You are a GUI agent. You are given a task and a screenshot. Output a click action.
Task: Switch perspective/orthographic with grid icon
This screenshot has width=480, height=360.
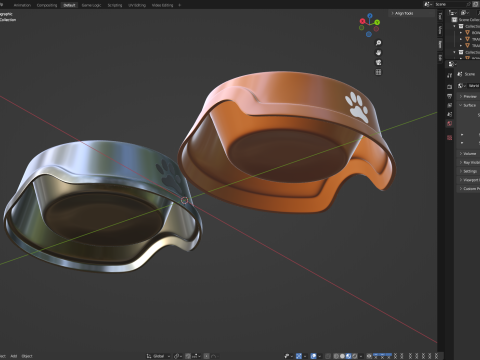click(378, 72)
